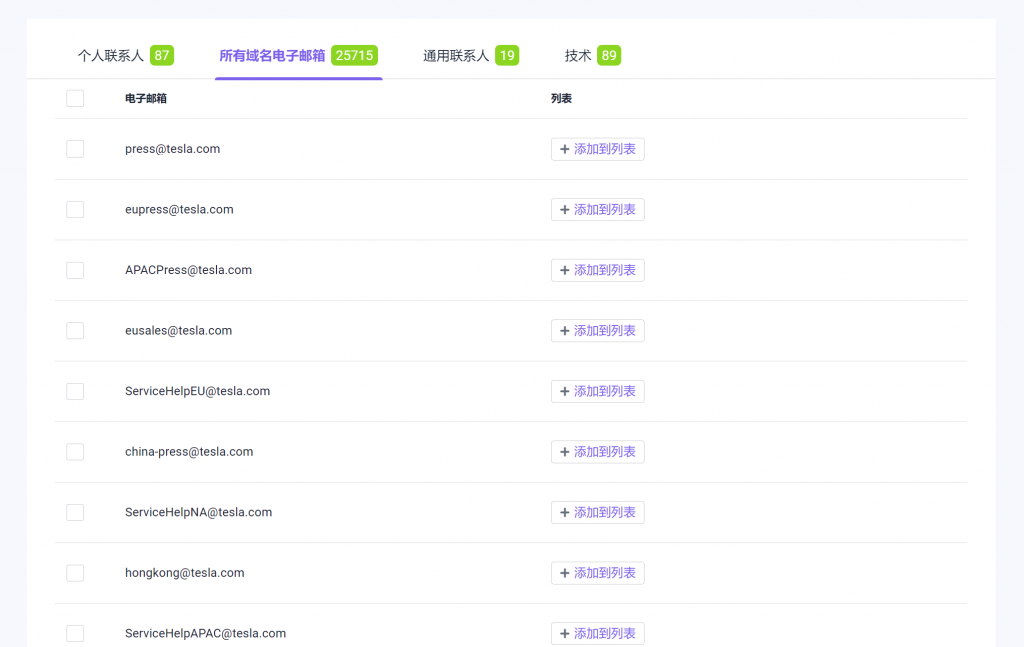Select the APACPress@tesla.com row checkbox

[75, 270]
